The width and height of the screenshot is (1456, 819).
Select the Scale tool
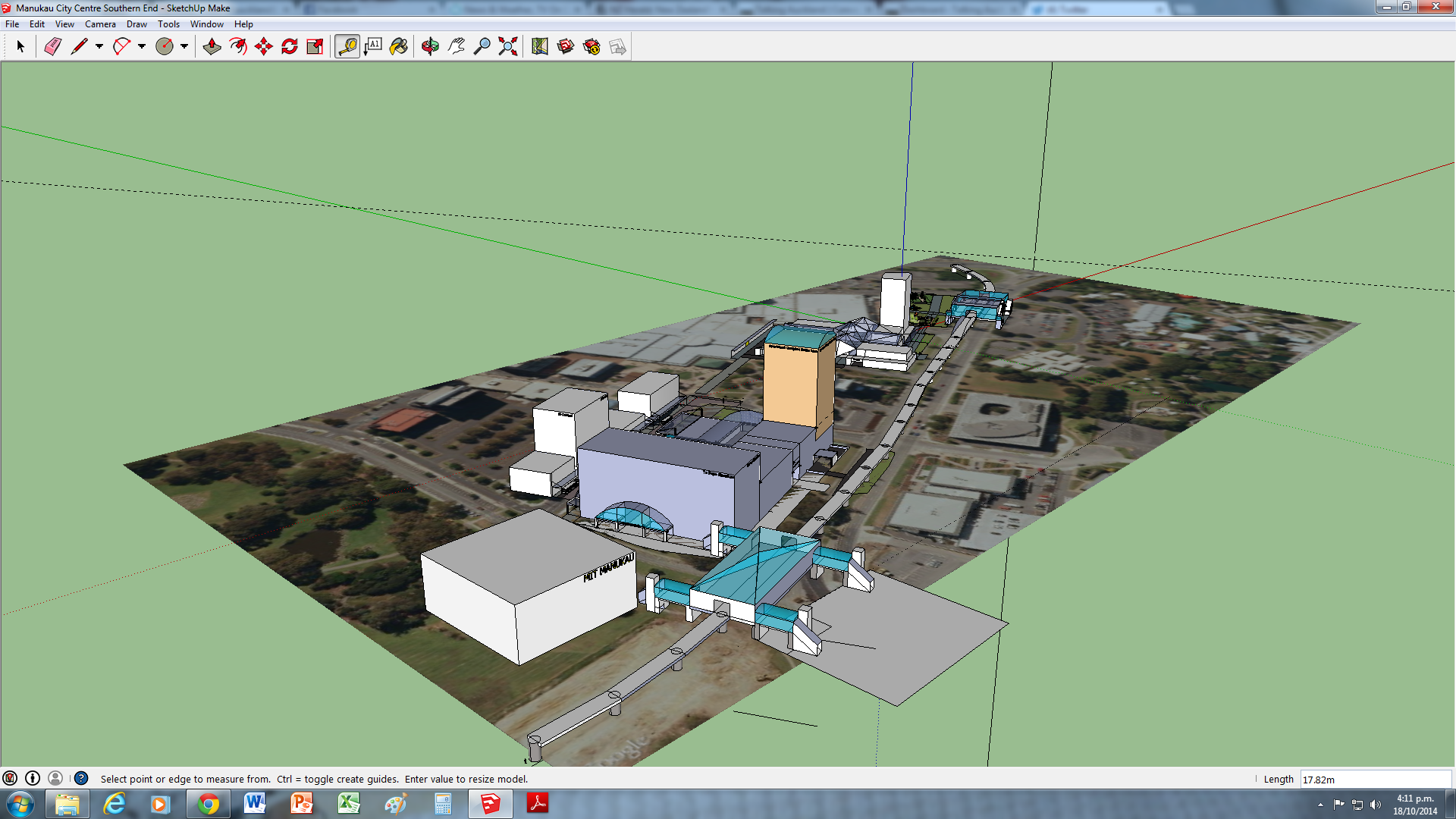tap(315, 47)
